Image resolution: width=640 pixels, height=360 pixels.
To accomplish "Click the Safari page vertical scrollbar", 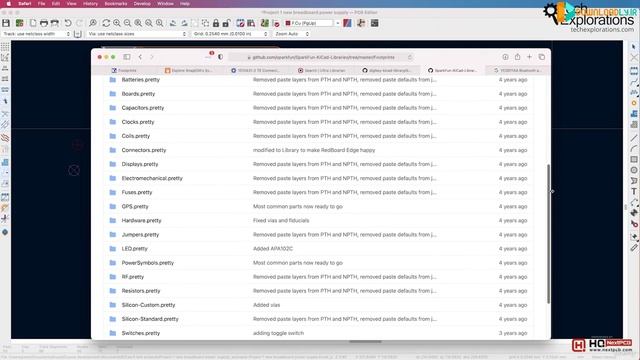I will (x=548, y=233).
